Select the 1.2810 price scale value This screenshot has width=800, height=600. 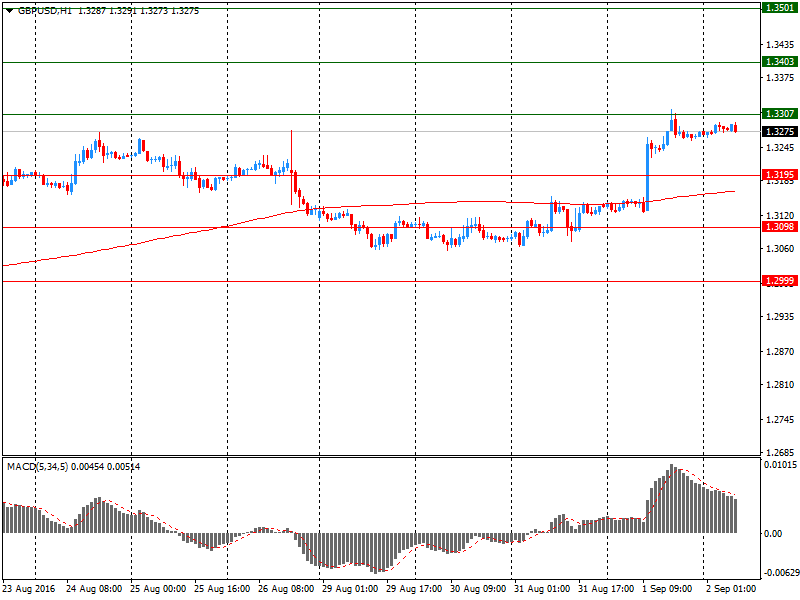pos(780,385)
